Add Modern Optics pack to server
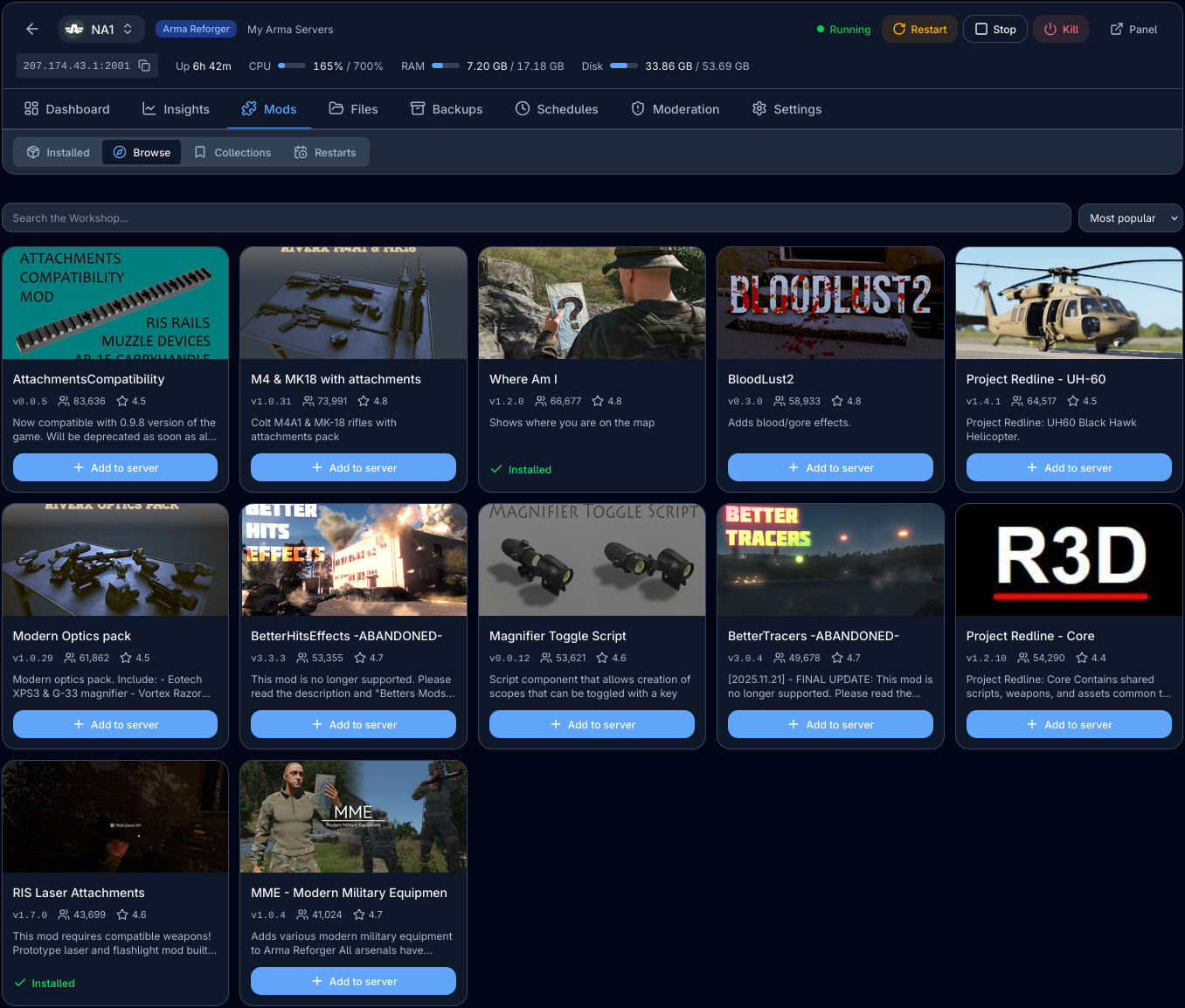 [115, 724]
